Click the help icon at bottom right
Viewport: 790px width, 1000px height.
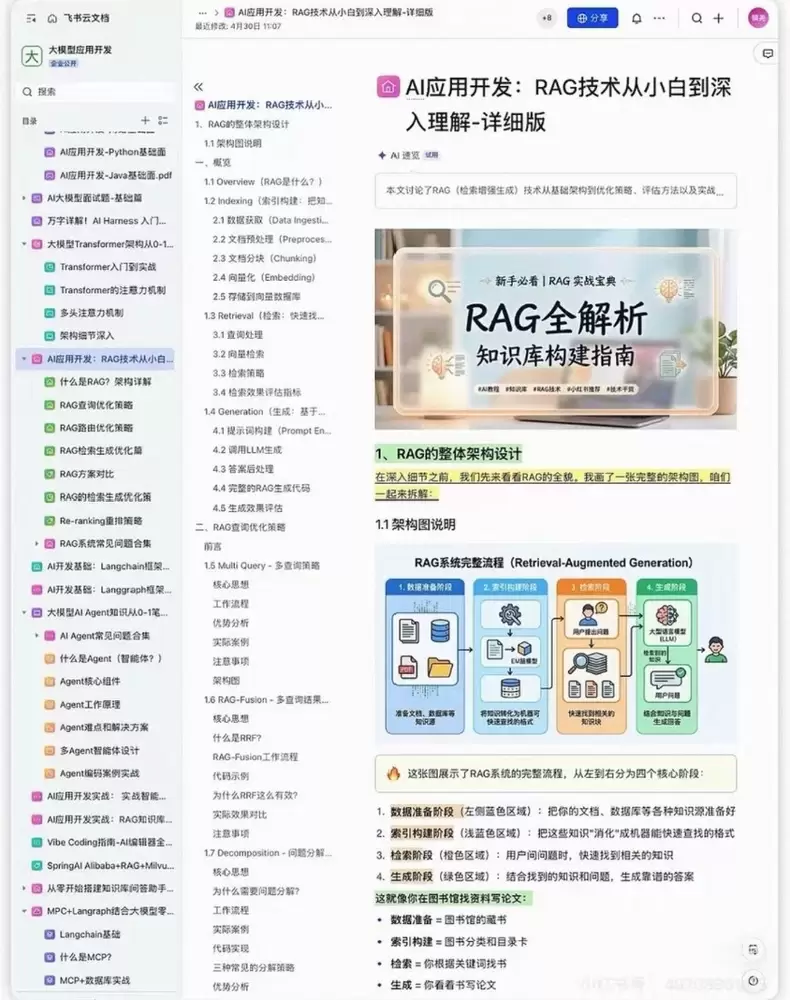coord(753,980)
